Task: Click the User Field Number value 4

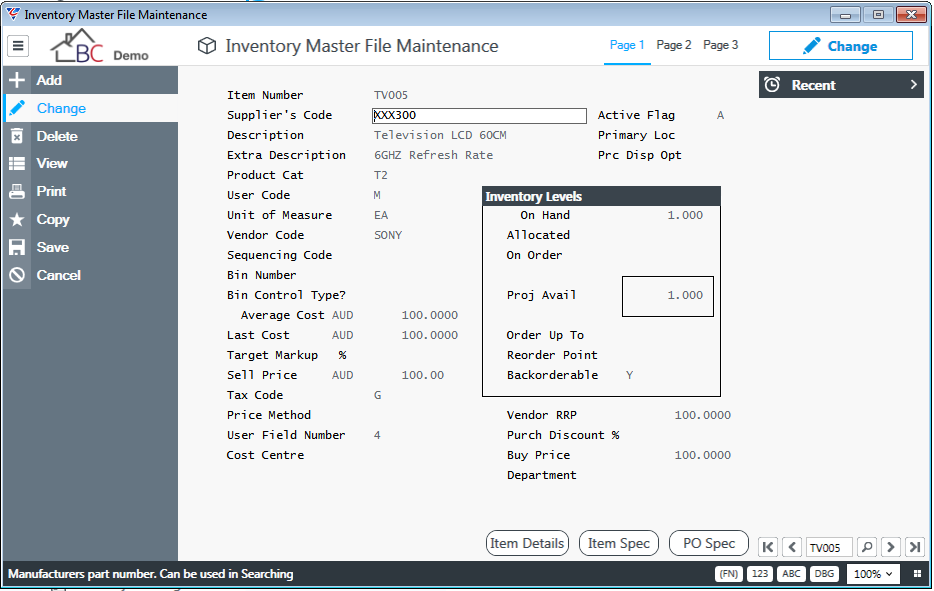Action: click(x=377, y=435)
